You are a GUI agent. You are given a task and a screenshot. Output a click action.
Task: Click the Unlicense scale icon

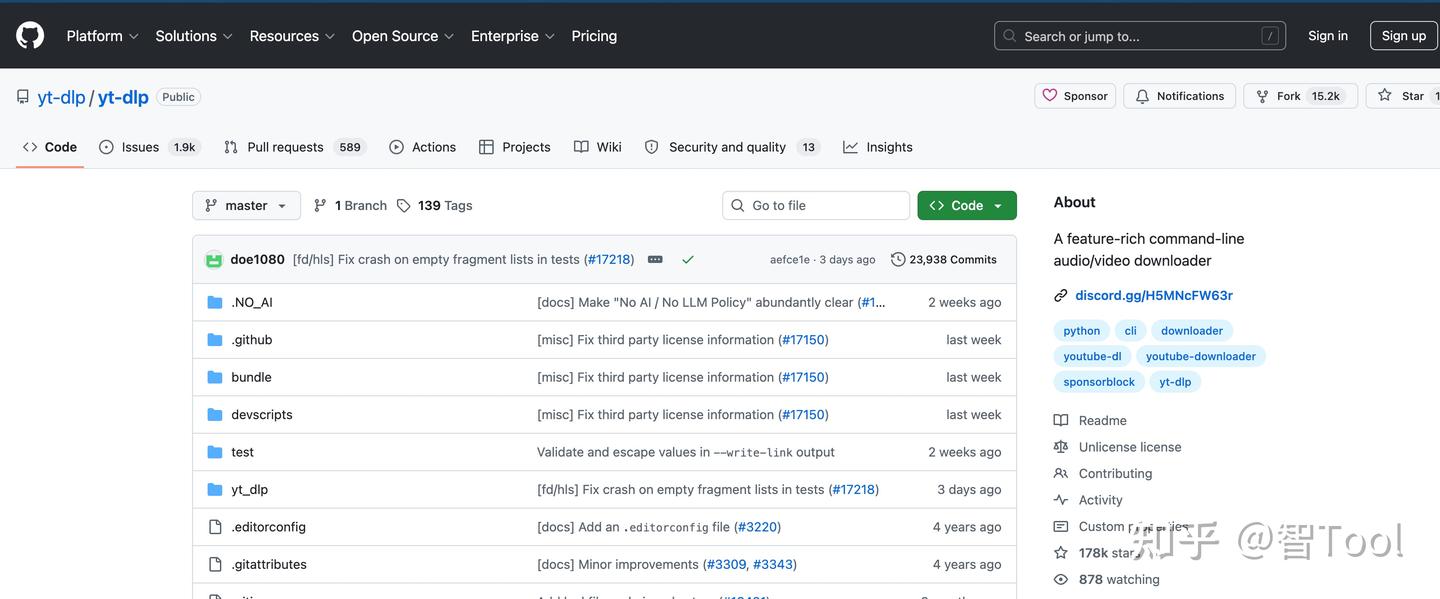click(x=1061, y=447)
